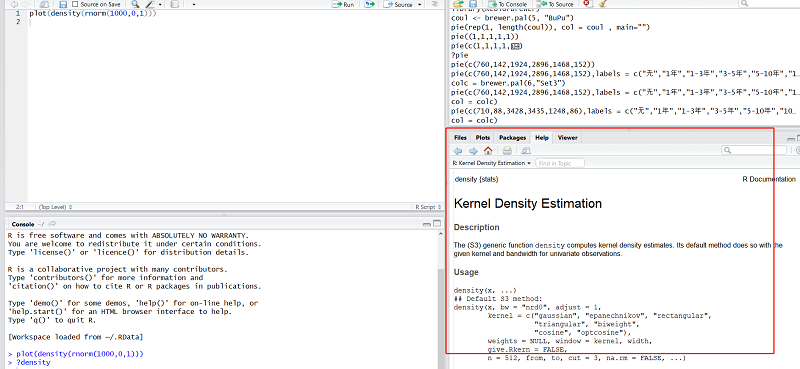Click the Description section heading

(477, 227)
